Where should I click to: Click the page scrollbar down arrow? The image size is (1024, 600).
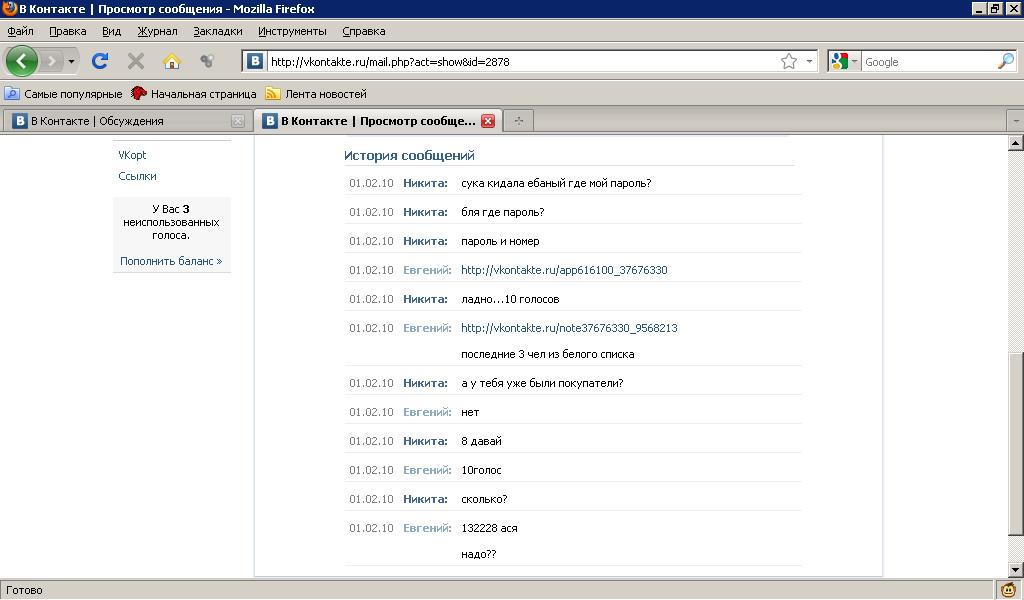(x=1016, y=570)
